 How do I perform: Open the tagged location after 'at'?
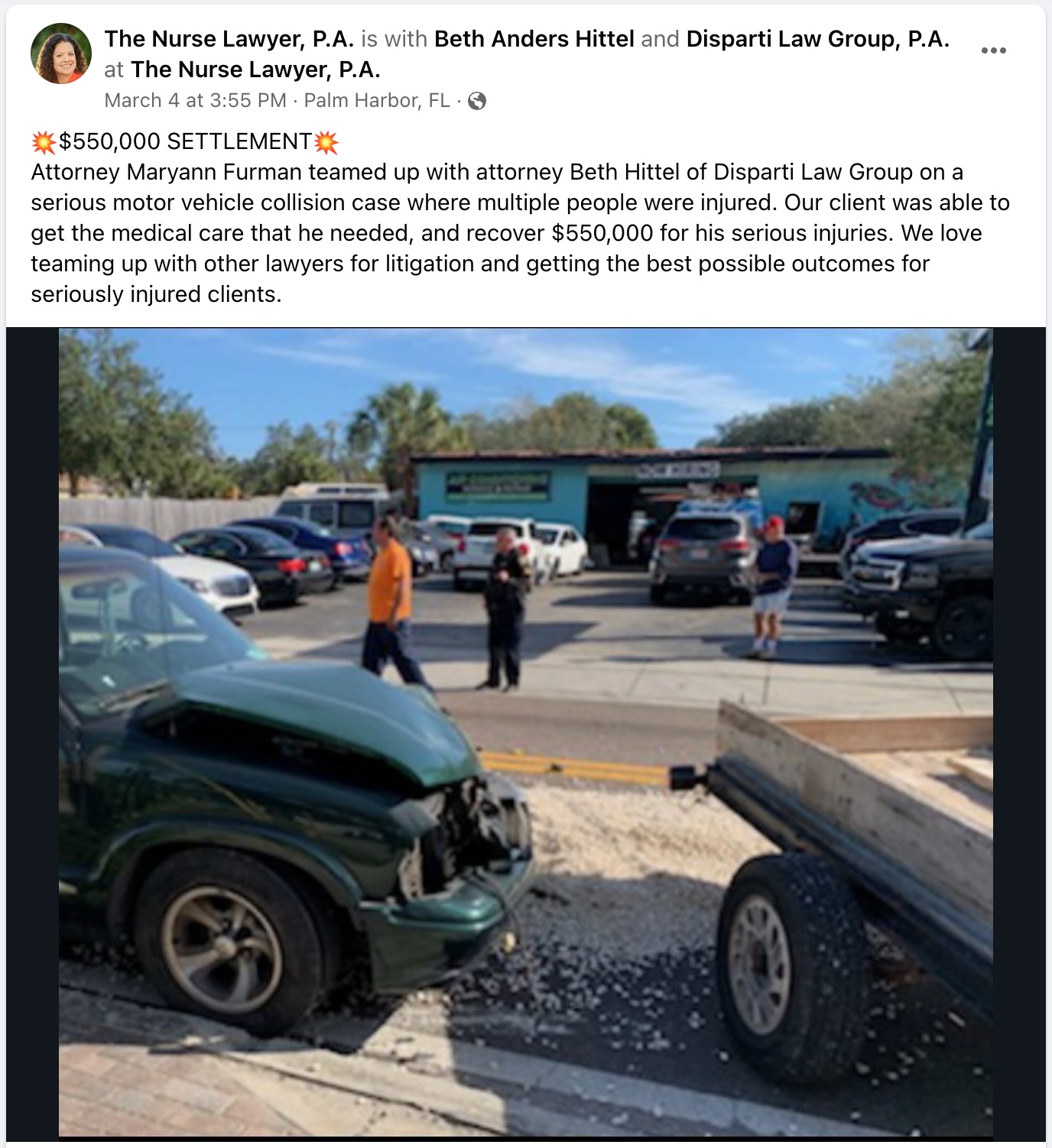point(255,70)
